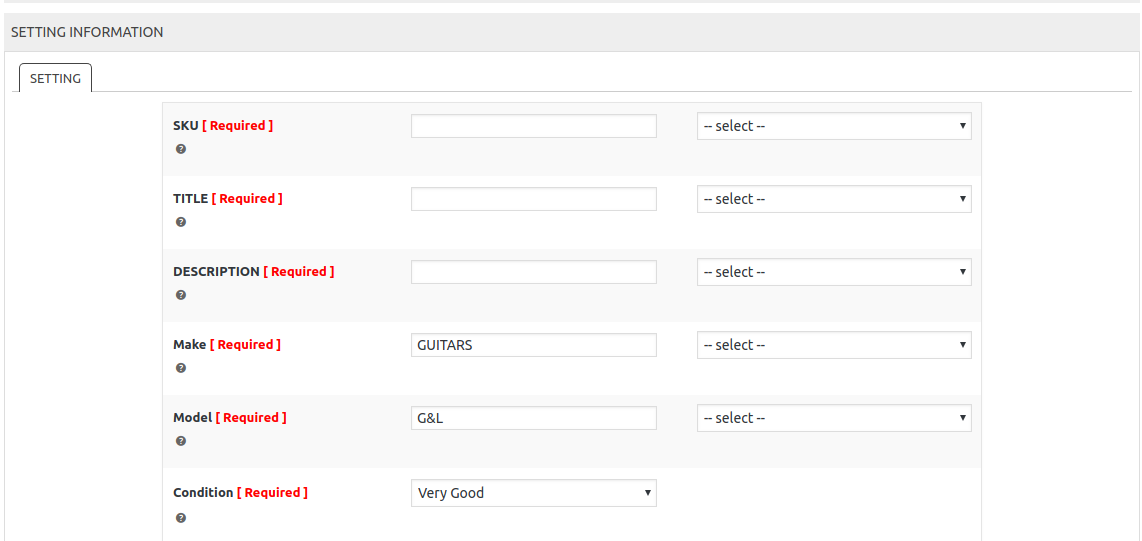
Task: Click the help icon under SKU
Action: point(181,149)
